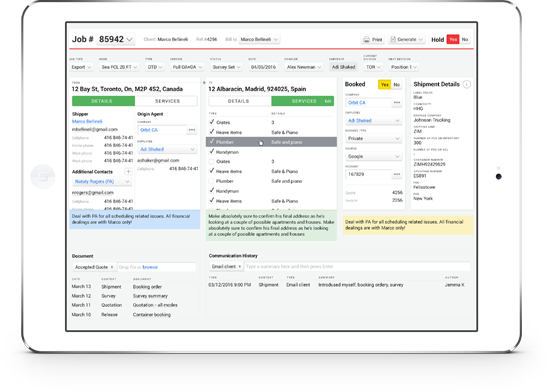Open Shipper link Marco Bellineli
This screenshot has width=547, height=391.
click(x=87, y=121)
